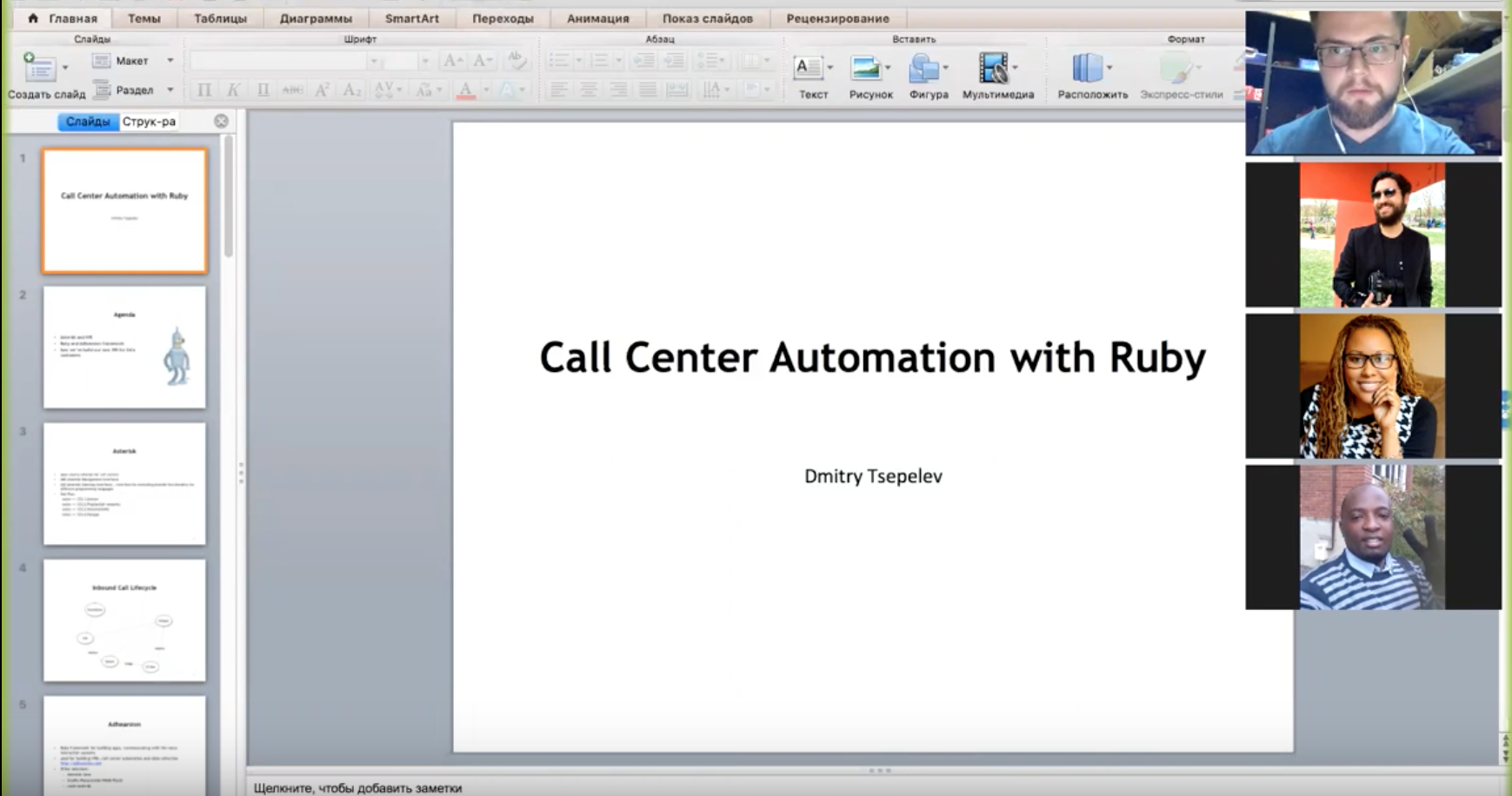The height and width of the screenshot is (796, 1512).
Task: Click the text direction icon
Action: [711, 90]
